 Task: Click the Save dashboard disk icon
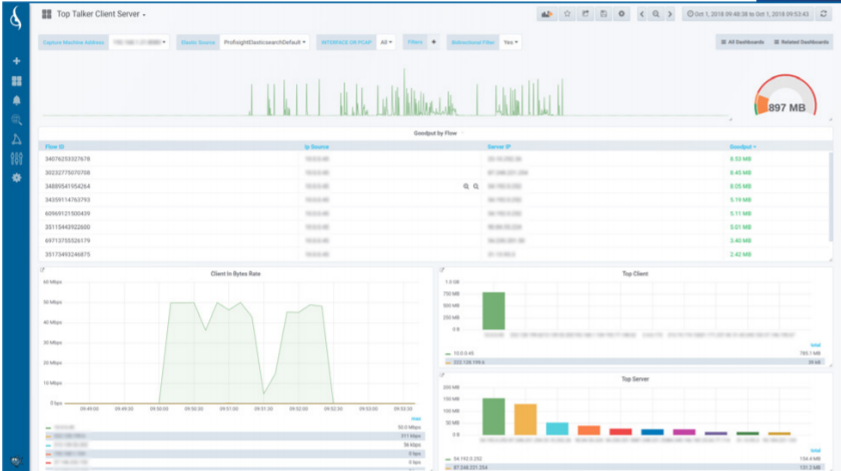click(x=603, y=14)
